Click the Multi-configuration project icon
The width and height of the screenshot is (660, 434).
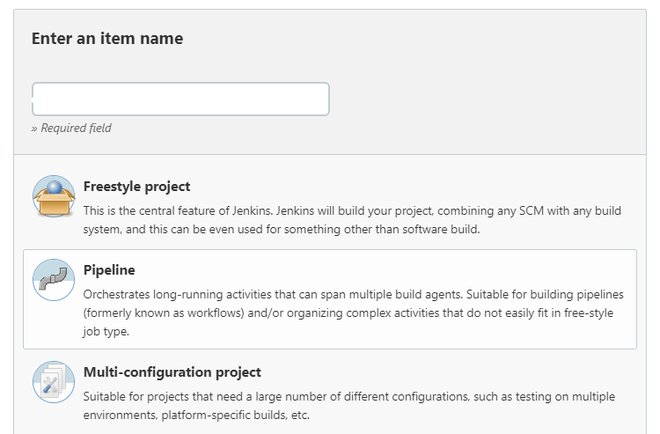coord(54,382)
